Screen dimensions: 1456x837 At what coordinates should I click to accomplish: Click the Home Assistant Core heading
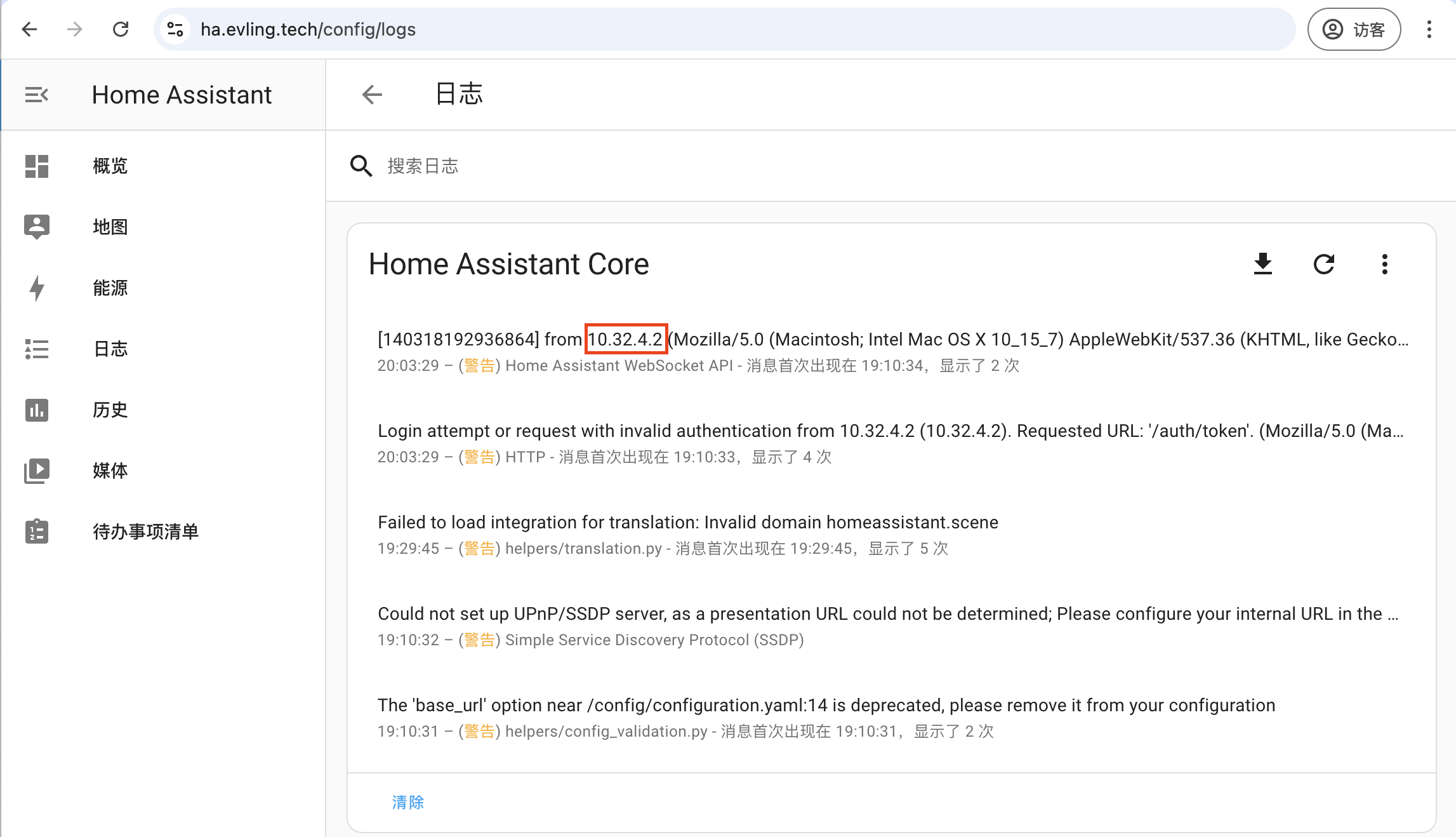tap(509, 264)
